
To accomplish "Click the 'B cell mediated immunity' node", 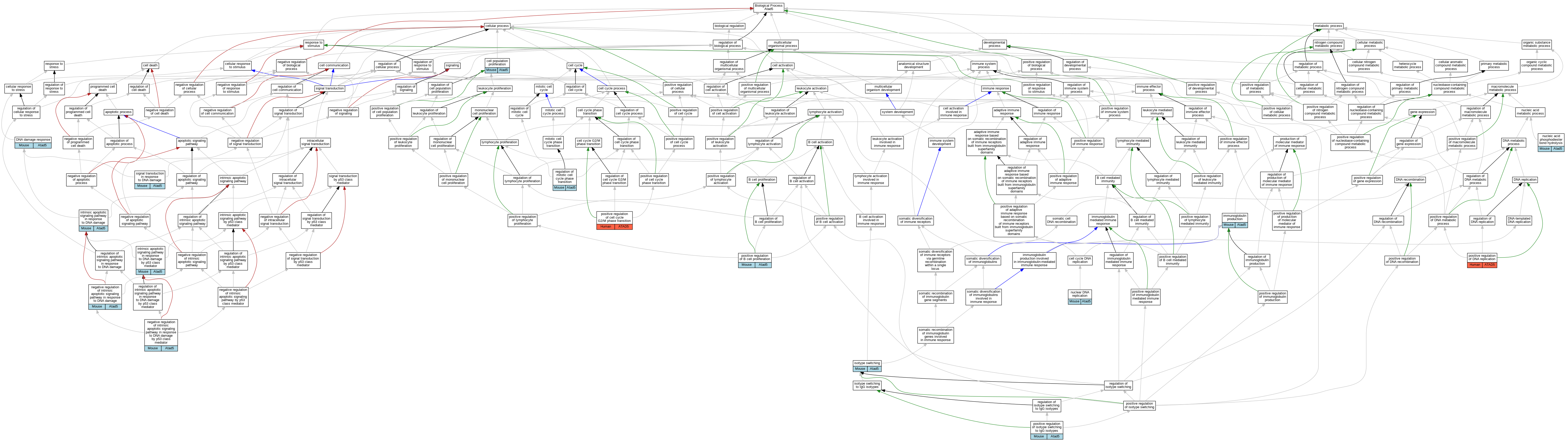I will (x=1108, y=180).
